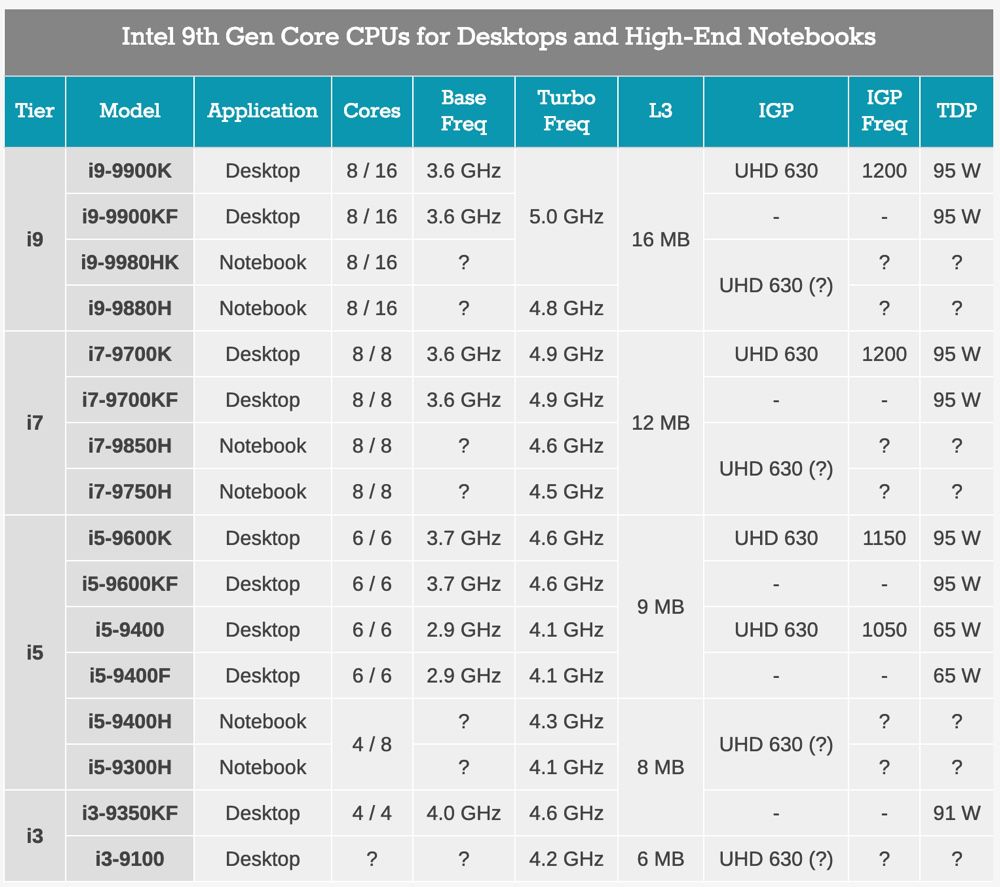Click 'Desktop' in the i7-9700K row
The width and height of the screenshot is (1000, 887).
(x=263, y=355)
